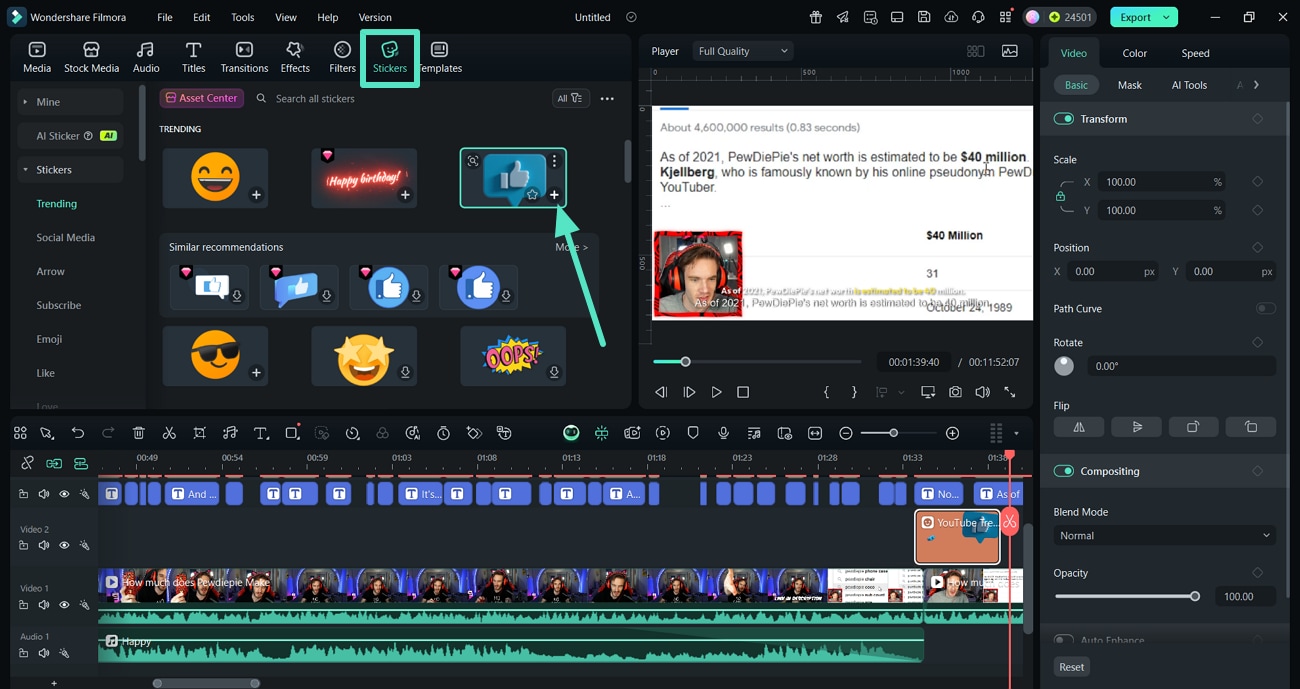
Task: Open the All filter dropdown for stickers
Action: click(x=570, y=98)
